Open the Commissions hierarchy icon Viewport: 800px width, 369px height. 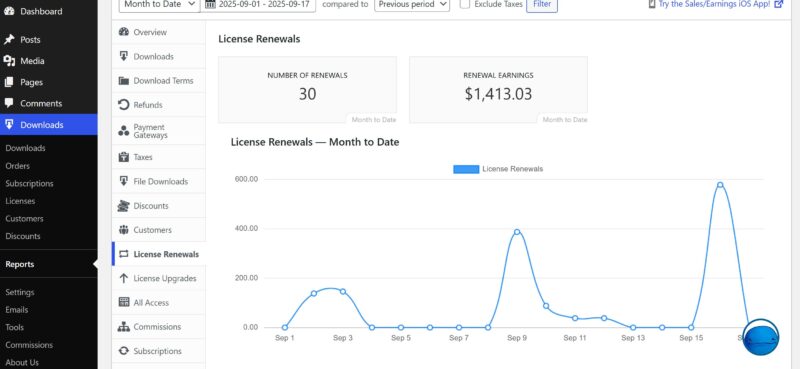click(x=123, y=327)
